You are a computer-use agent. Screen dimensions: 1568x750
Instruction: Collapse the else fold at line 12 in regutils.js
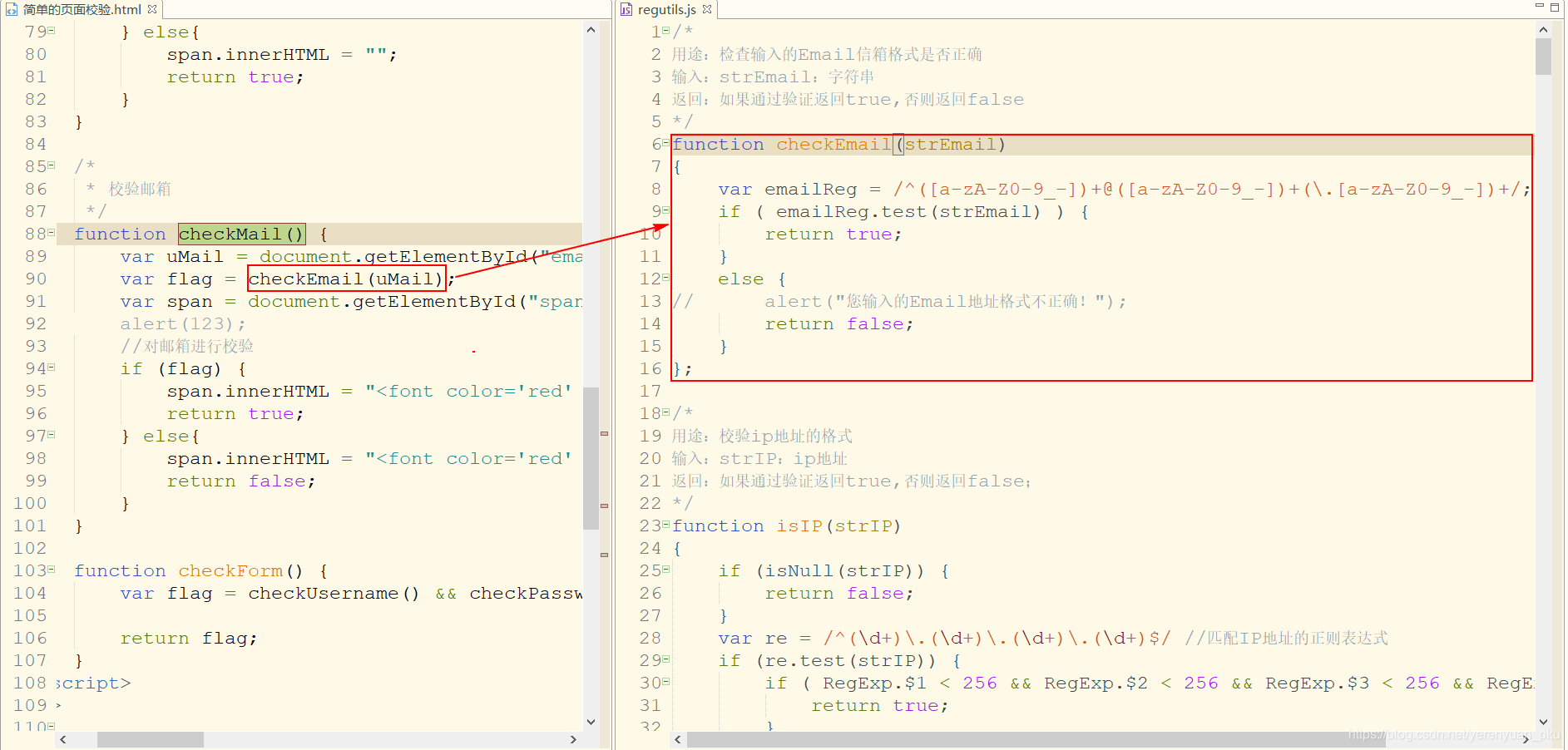(x=665, y=278)
